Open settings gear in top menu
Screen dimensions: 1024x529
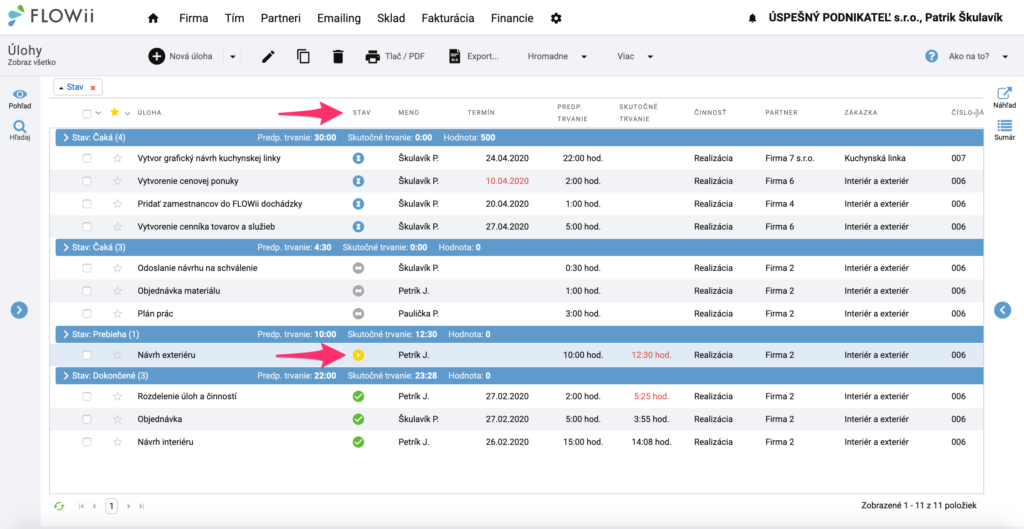point(556,18)
